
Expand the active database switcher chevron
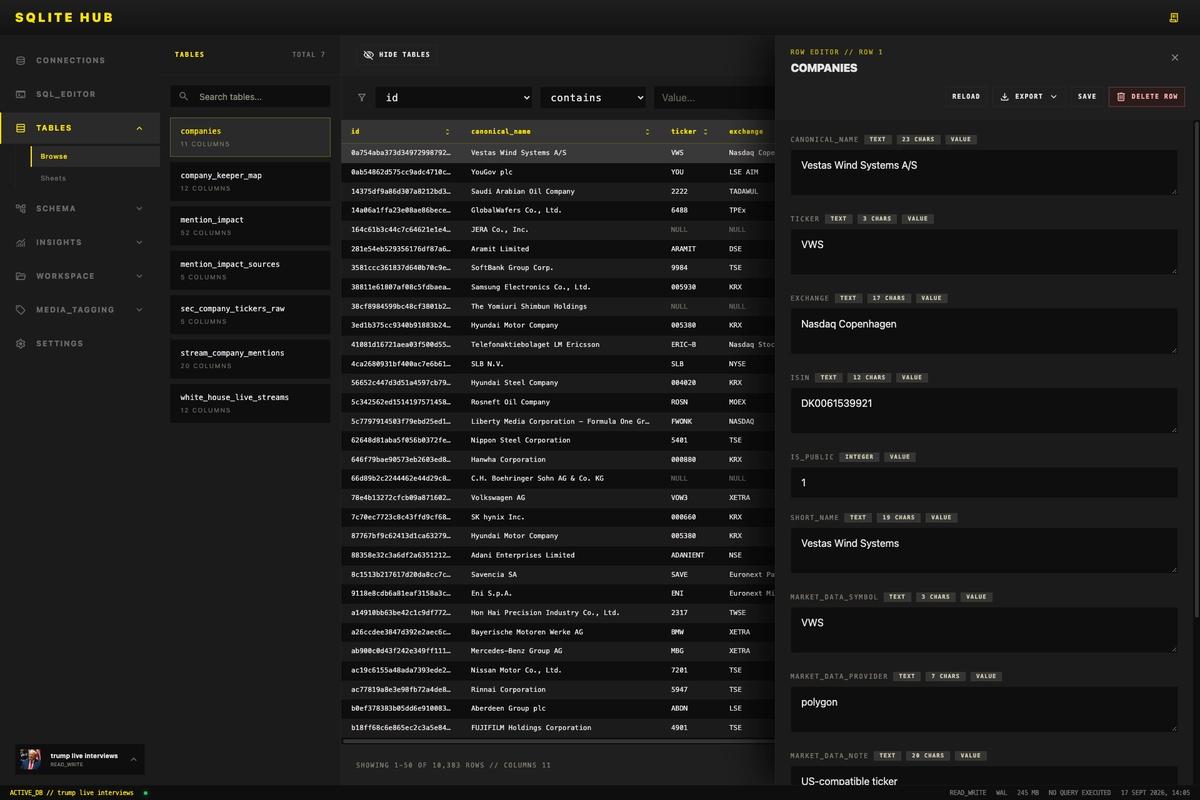pyautogui.click(x=133, y=759)
